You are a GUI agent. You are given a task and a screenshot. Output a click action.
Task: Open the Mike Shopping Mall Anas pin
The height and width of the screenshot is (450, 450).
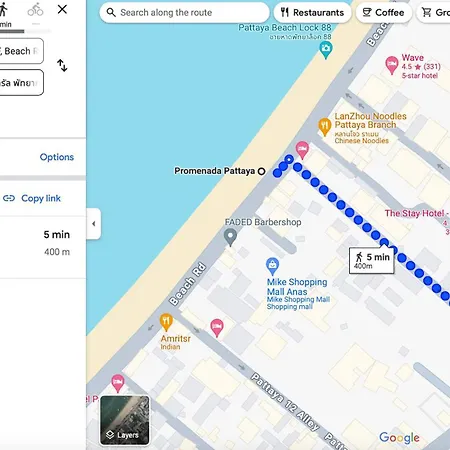[272, 266]
